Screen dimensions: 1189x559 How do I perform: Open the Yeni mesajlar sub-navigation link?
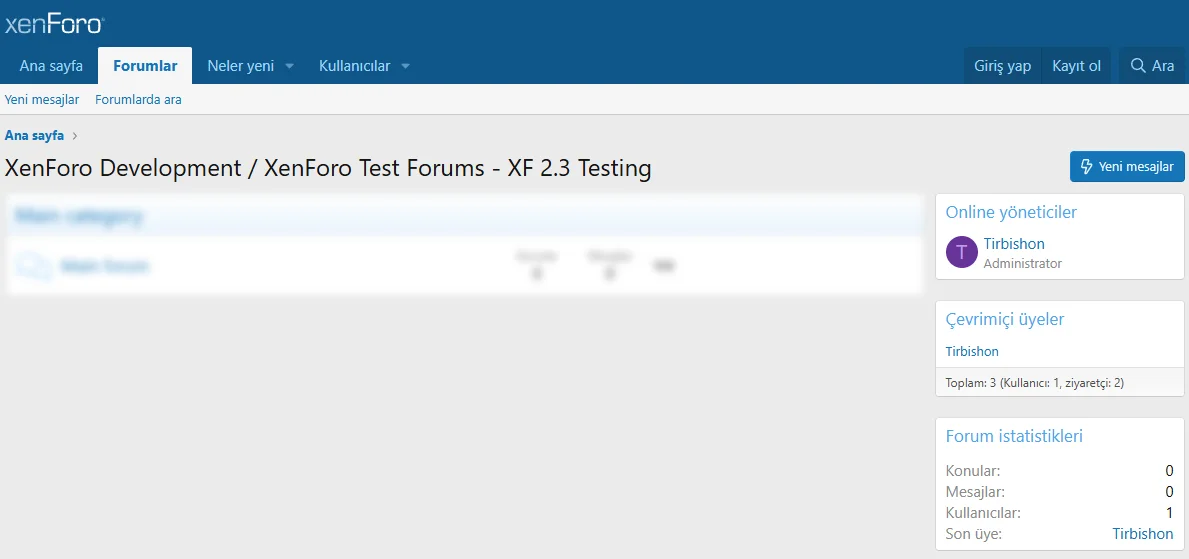(x=42, y=100)
